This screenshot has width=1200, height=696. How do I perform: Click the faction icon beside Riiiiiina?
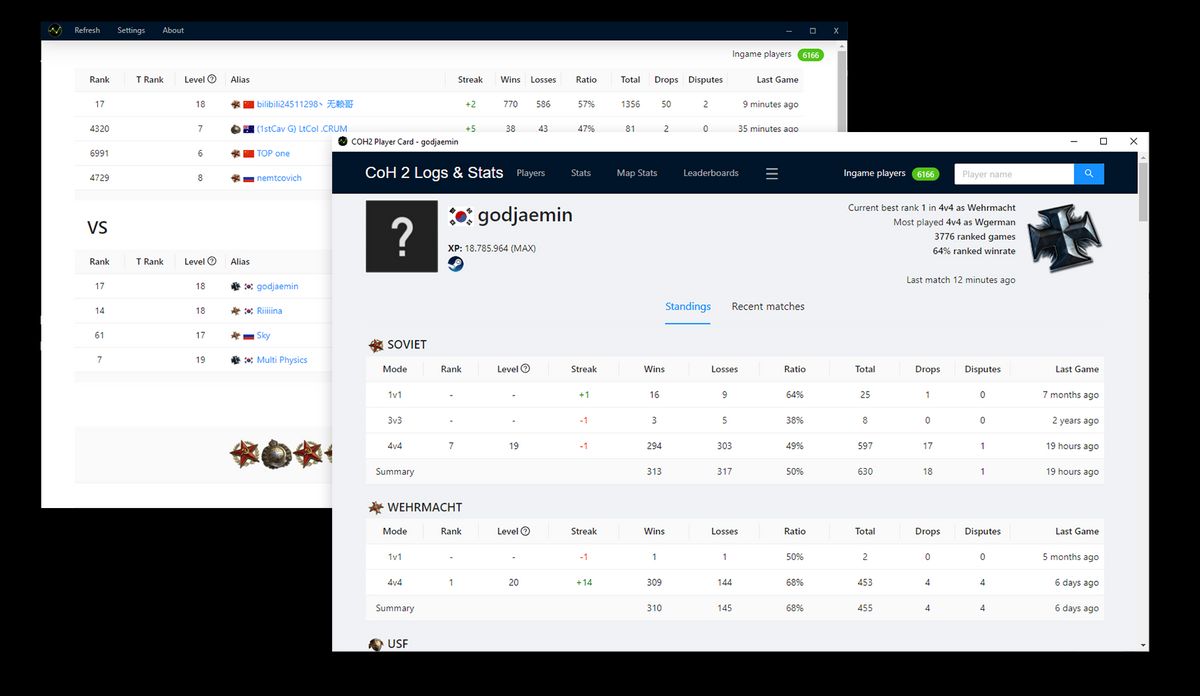tap(236, 311)
